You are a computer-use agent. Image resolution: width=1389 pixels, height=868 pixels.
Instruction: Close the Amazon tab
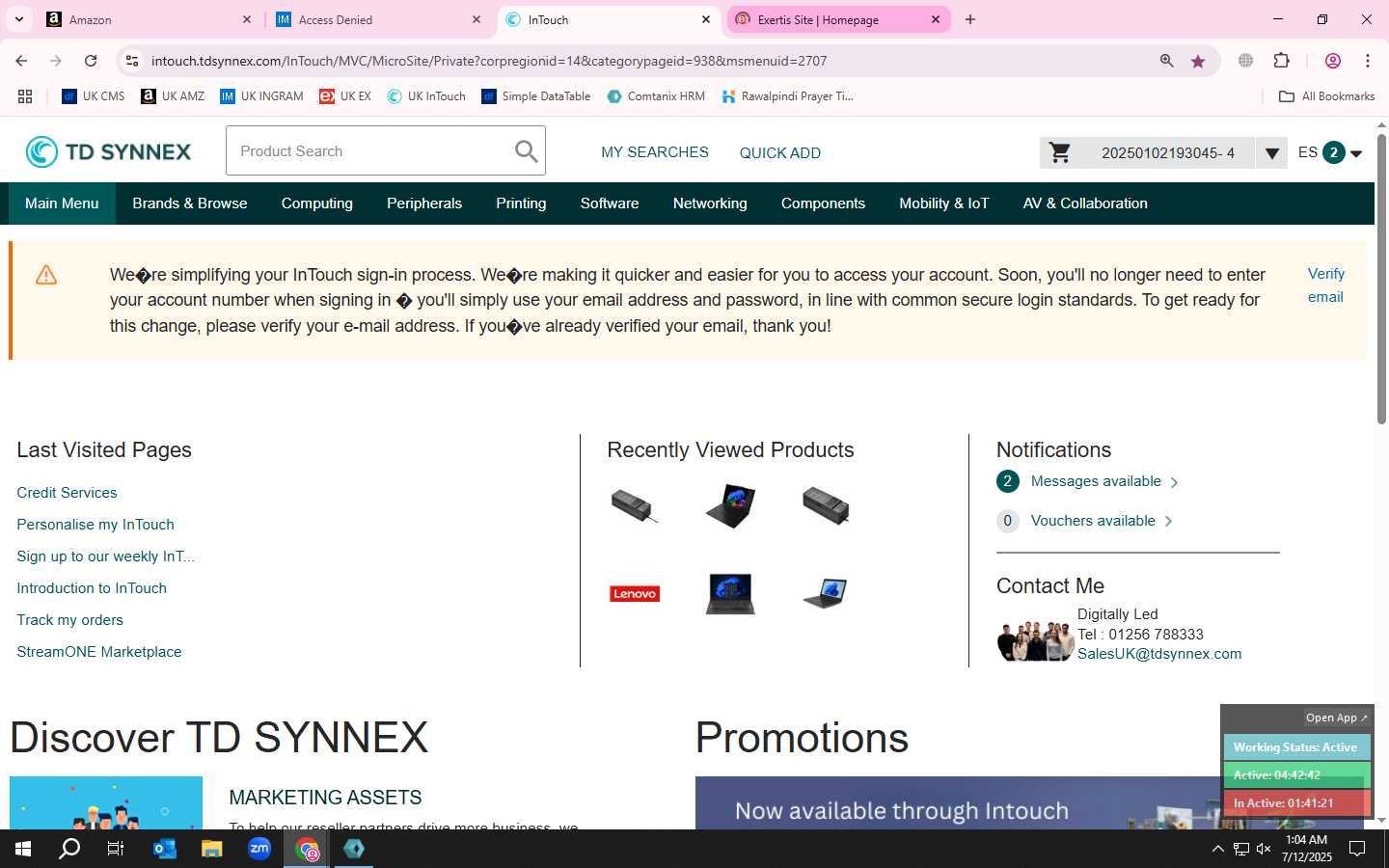pos(246,19)
